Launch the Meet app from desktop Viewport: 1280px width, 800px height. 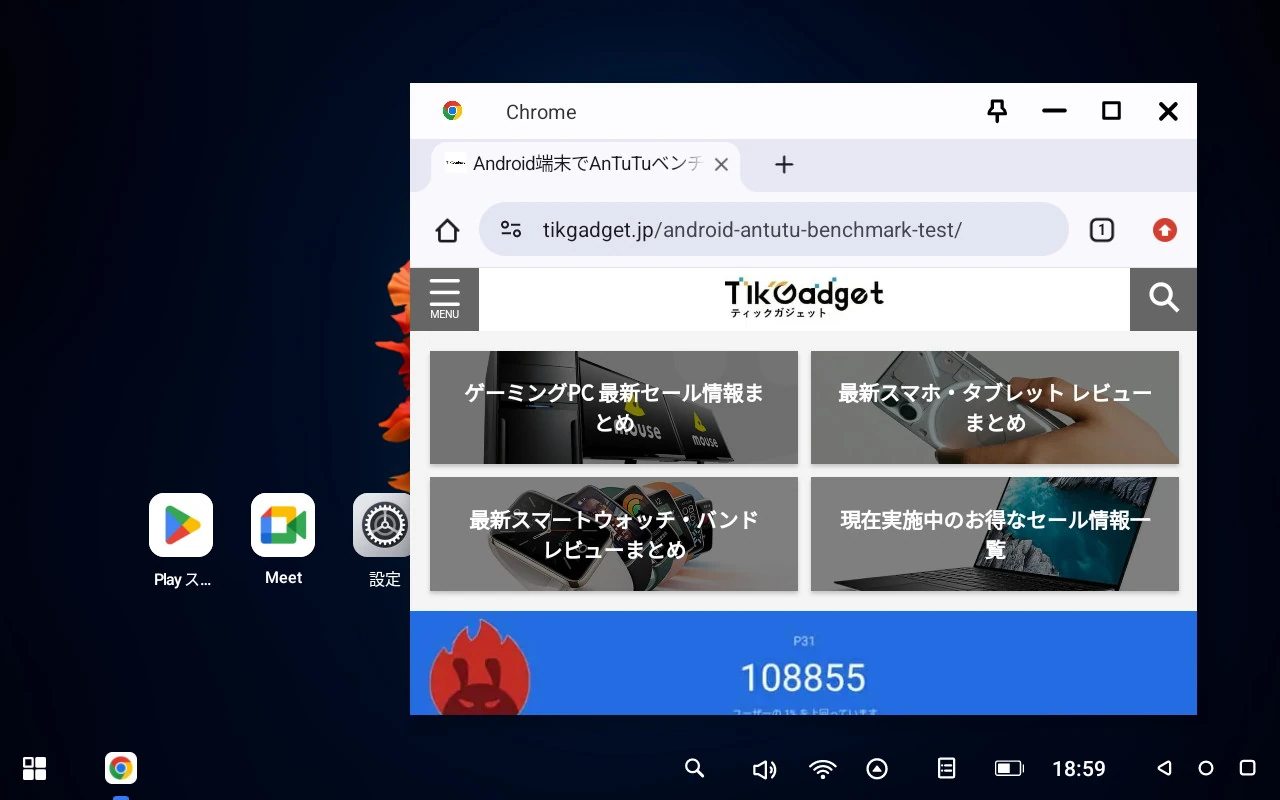click(283, 526)
